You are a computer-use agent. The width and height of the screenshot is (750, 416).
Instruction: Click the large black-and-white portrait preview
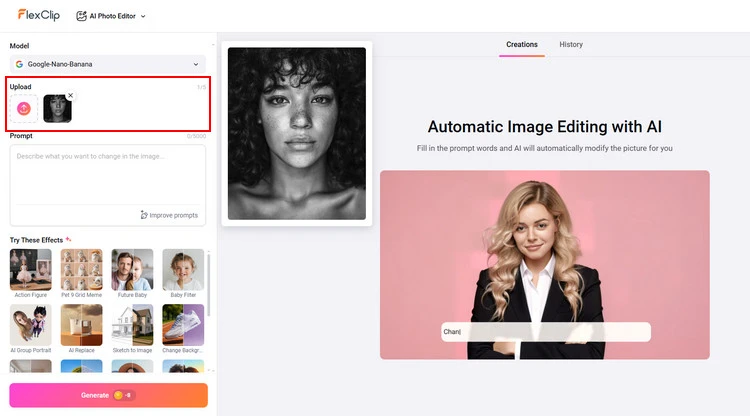click(x=297, y=133)
